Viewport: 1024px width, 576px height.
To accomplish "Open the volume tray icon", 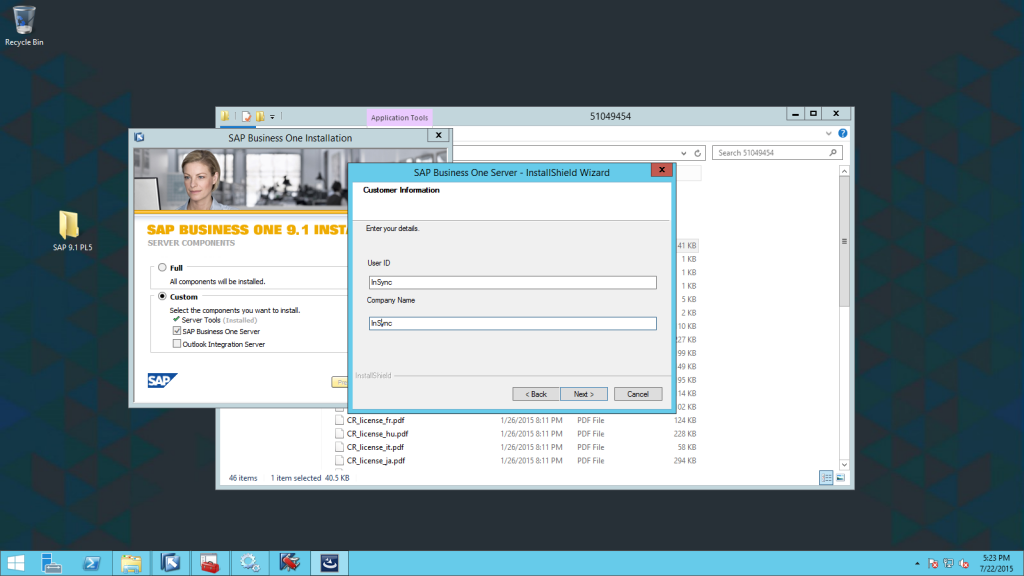I will click(964, 564).
